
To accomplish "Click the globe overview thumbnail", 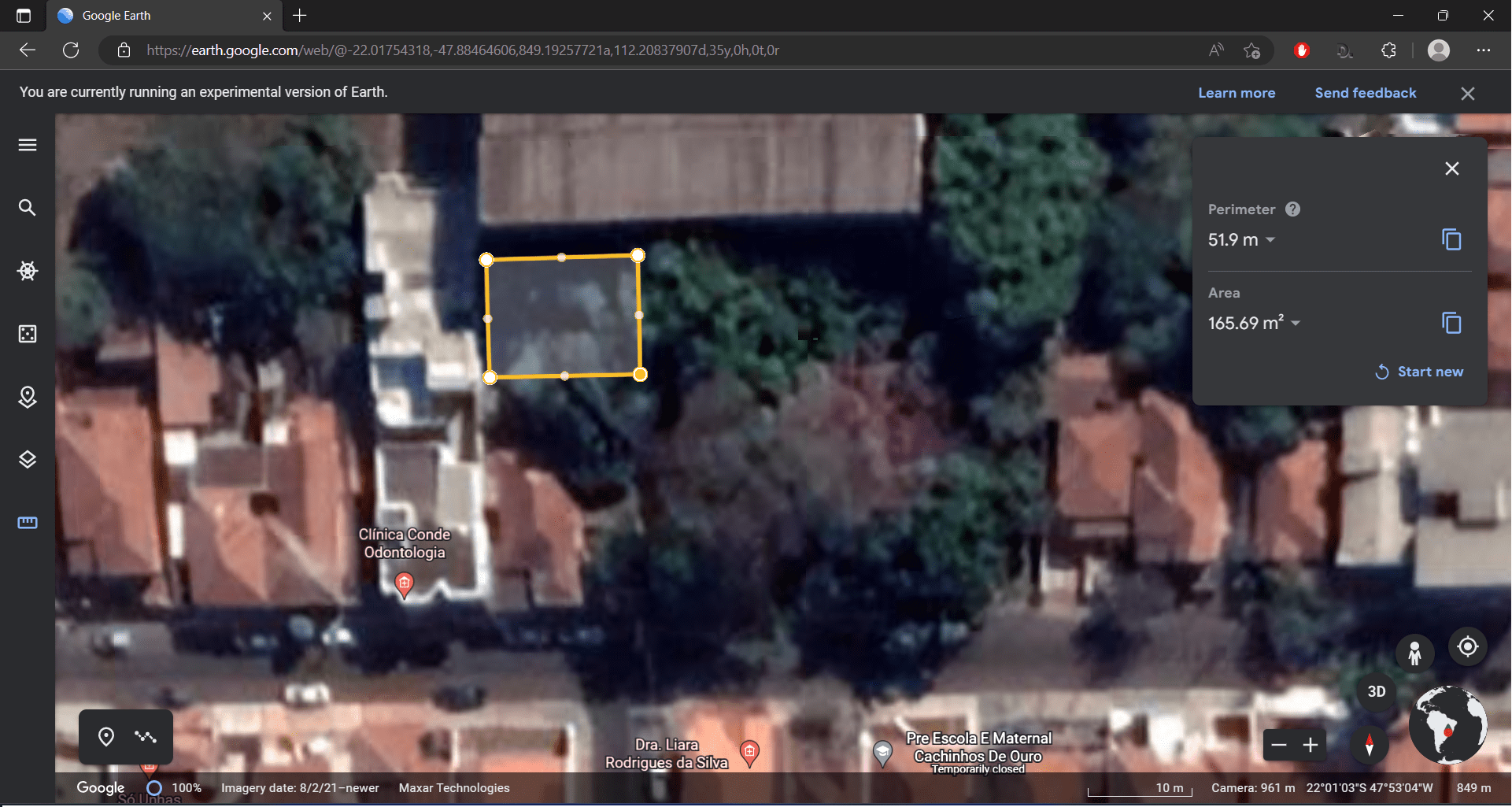I will tap(1447, 724).
